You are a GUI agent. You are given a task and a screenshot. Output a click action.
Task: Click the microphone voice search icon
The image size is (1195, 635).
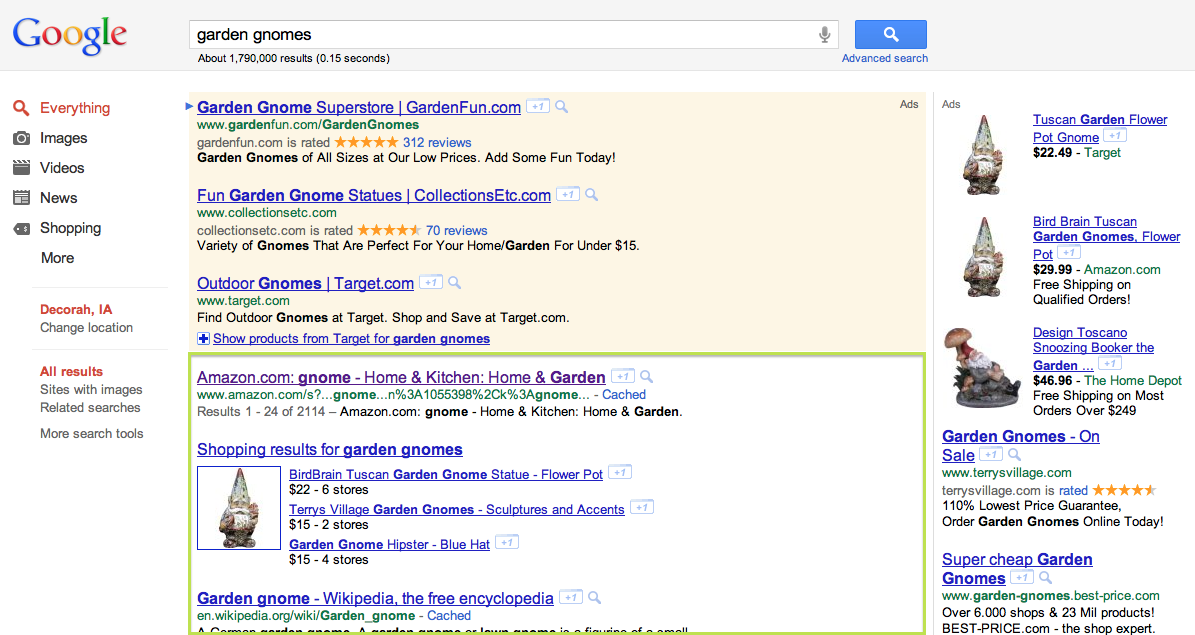click(825, 35)
